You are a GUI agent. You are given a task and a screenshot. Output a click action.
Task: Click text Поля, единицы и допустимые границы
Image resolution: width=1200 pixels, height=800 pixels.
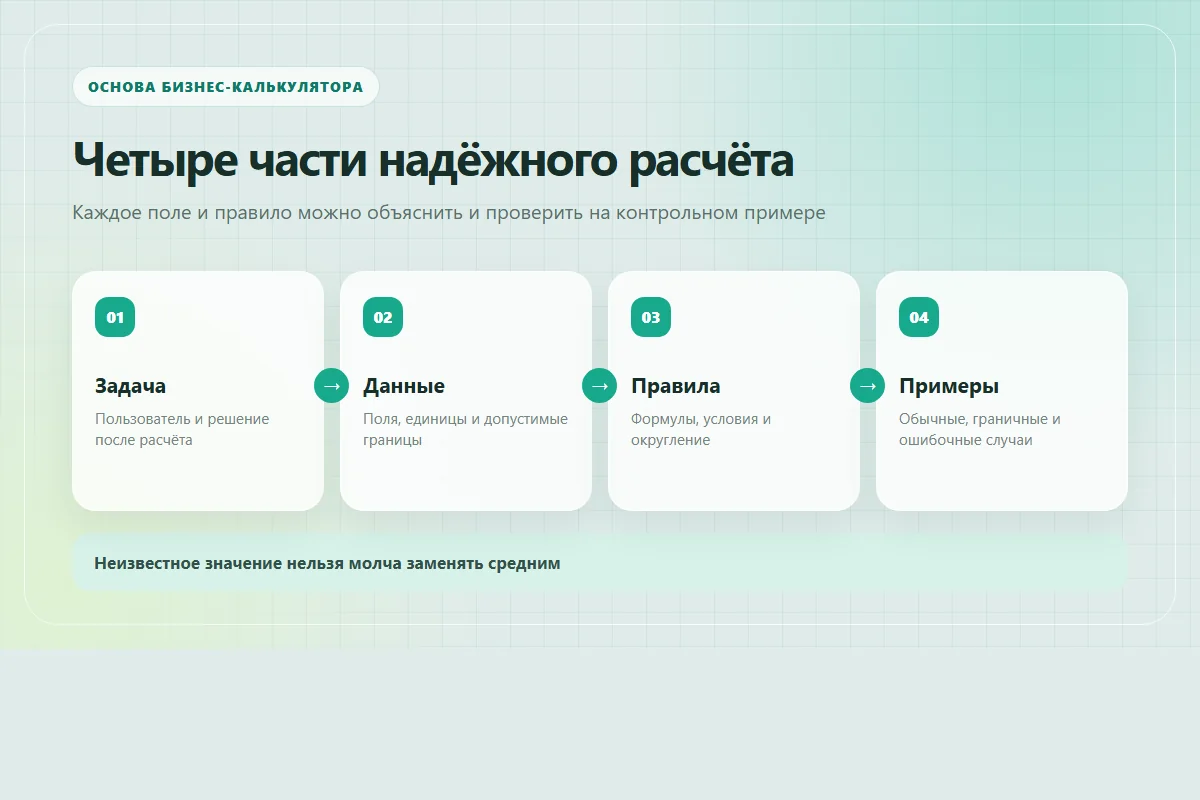465,429
